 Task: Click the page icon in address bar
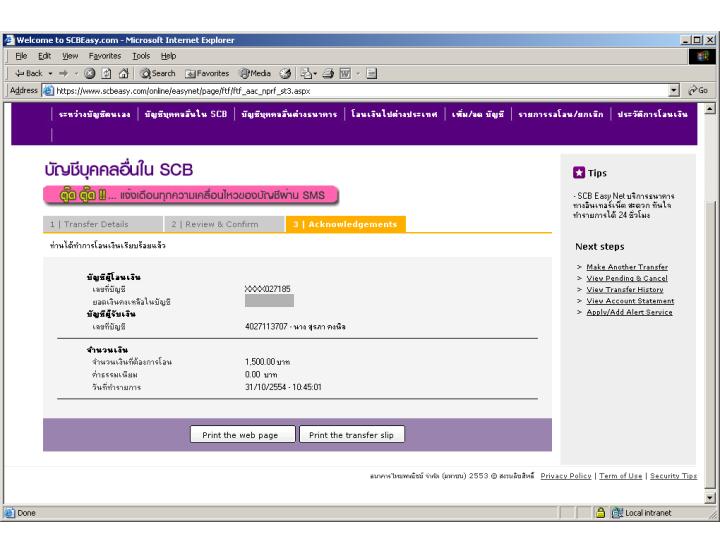coord(48,91)
